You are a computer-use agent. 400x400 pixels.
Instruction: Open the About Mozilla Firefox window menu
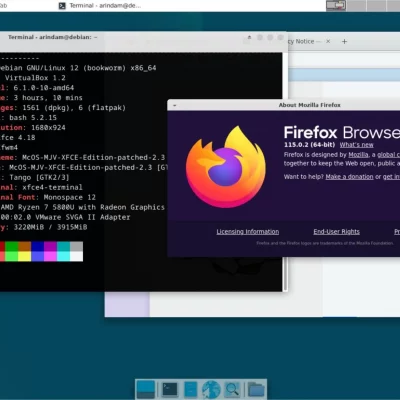(174, 105)
